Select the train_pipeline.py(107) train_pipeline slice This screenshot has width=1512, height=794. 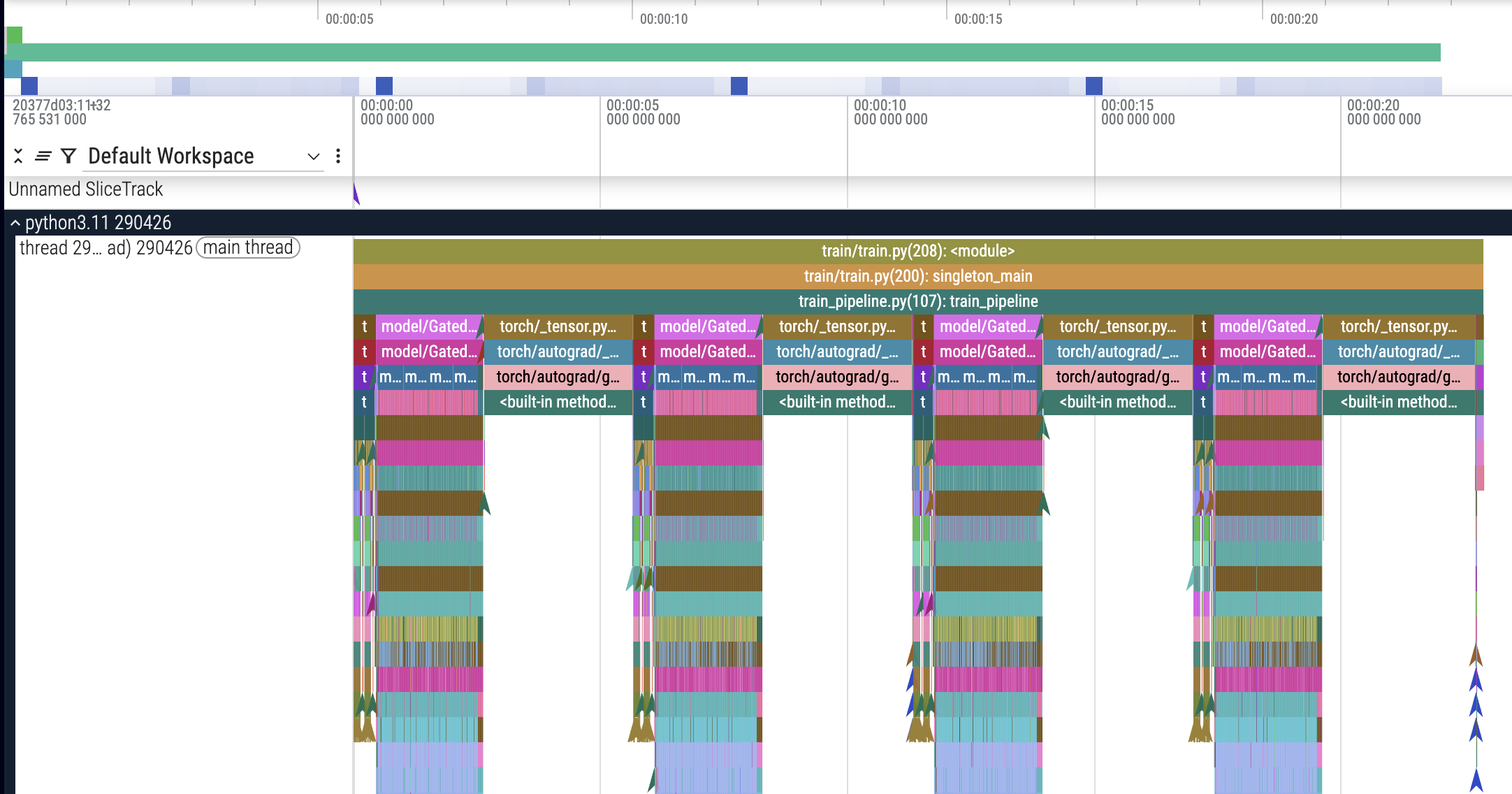[917, 301]
